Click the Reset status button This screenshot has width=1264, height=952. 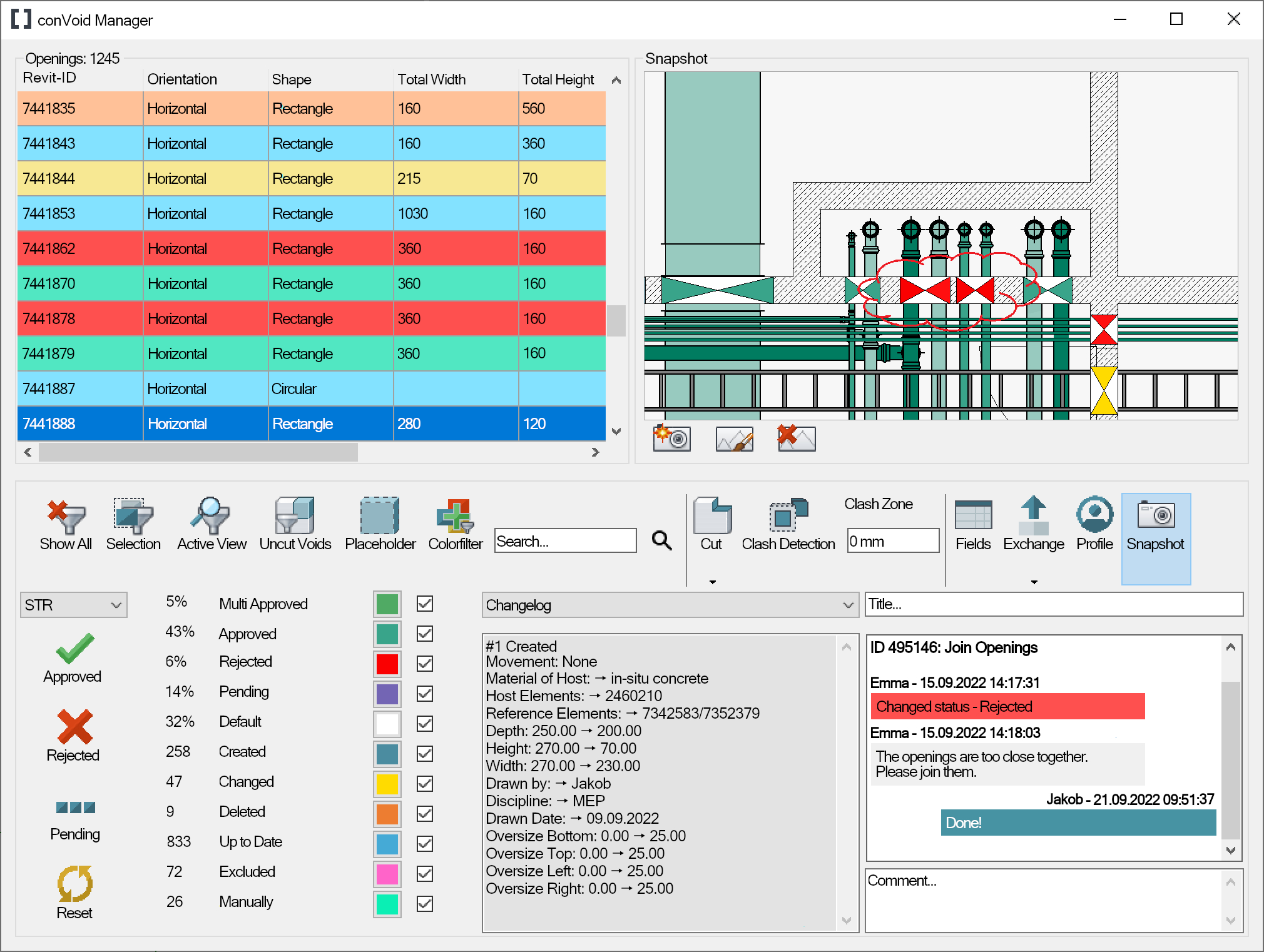pyautogui.click(x=74, y=891)
